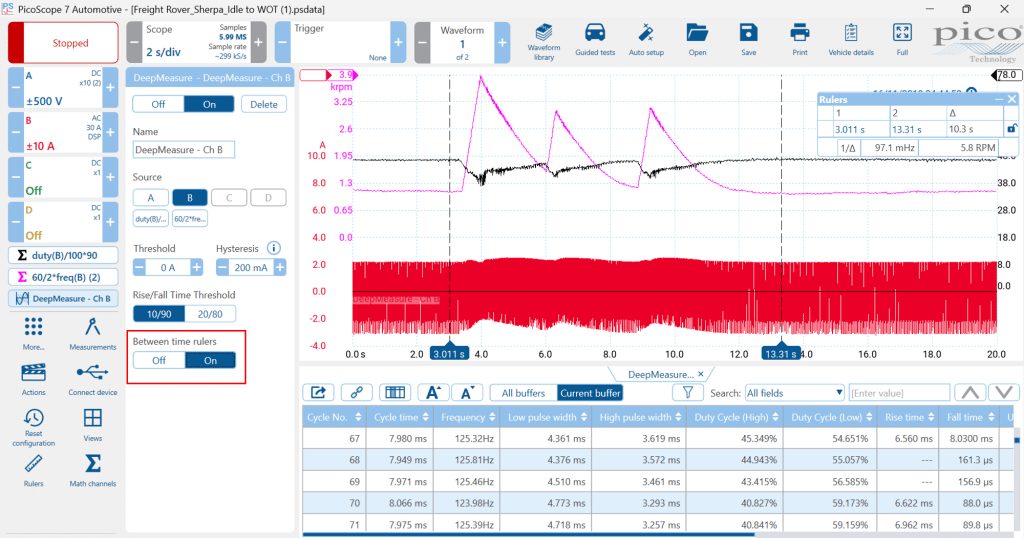Click the Rulers panel lock icon

coord(1012,129)
